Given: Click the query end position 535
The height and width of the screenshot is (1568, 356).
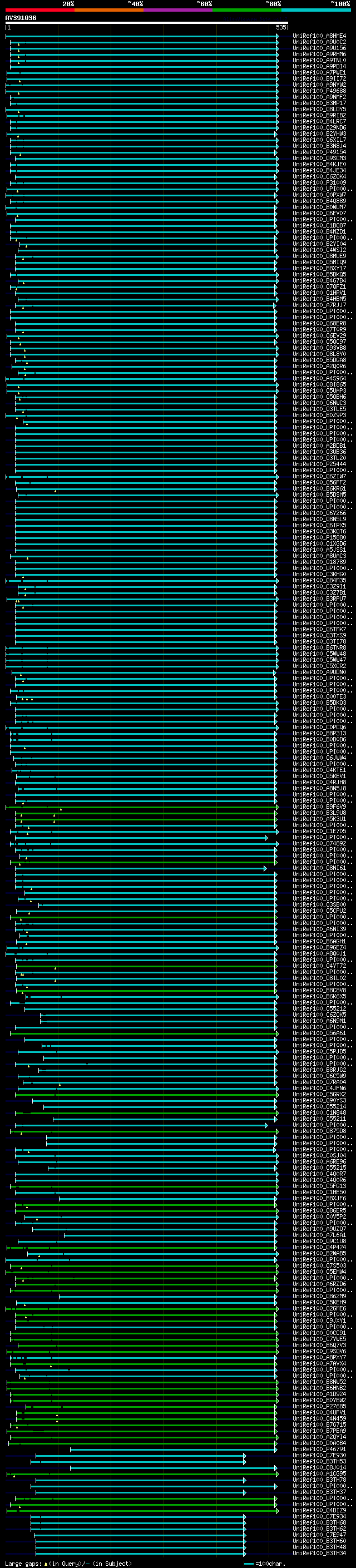Looking at the screenshot, I should (x=280, y=27).
